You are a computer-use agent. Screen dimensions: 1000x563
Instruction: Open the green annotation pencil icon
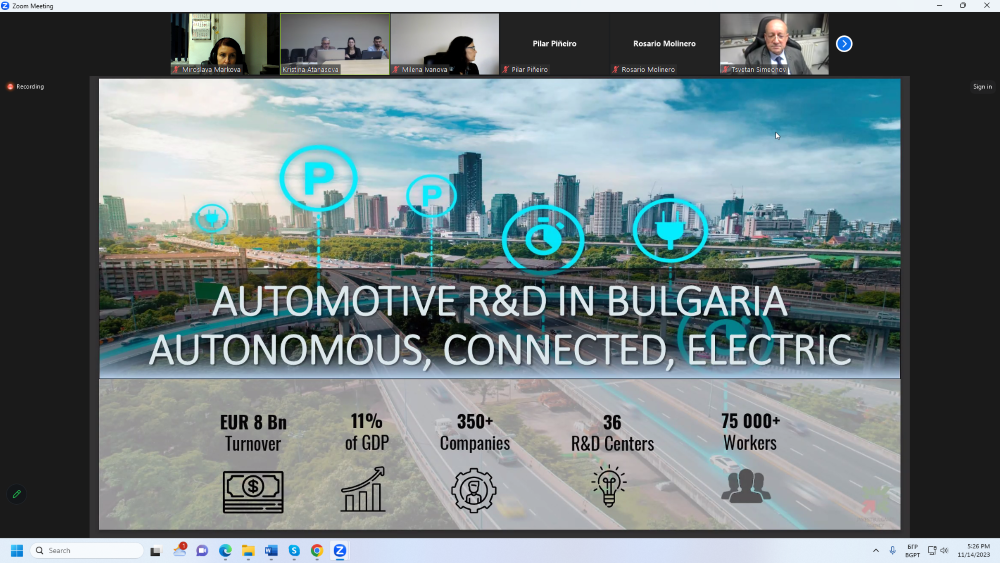click(17, 494)
